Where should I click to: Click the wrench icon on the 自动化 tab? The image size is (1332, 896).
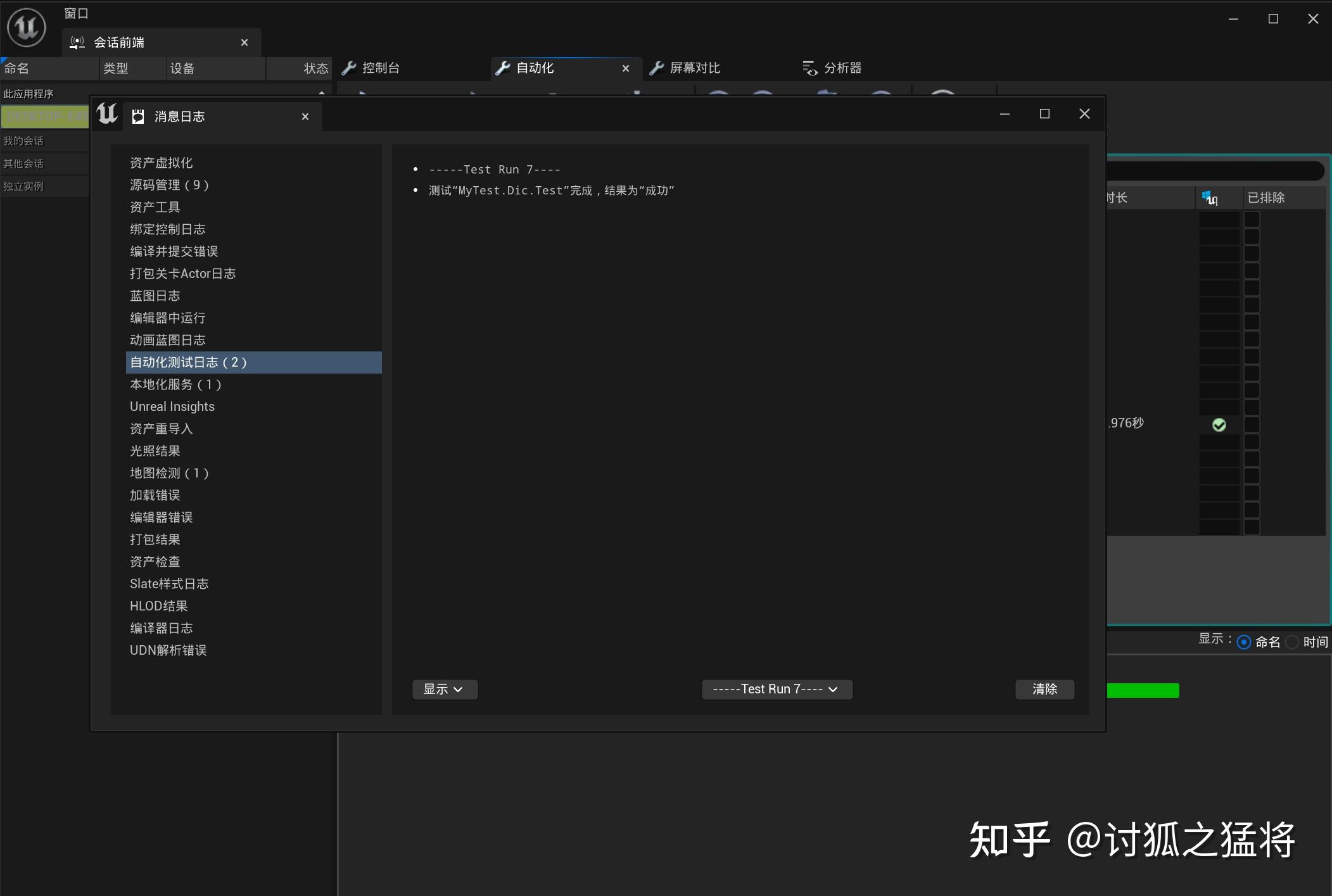pyautogui.click(x=504, y=68)
